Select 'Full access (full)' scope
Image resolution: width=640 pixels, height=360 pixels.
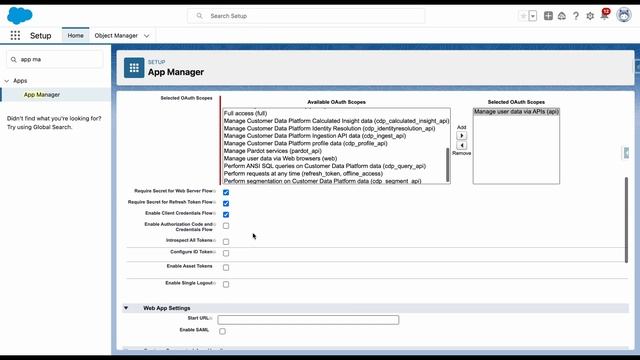click(245, 113)
